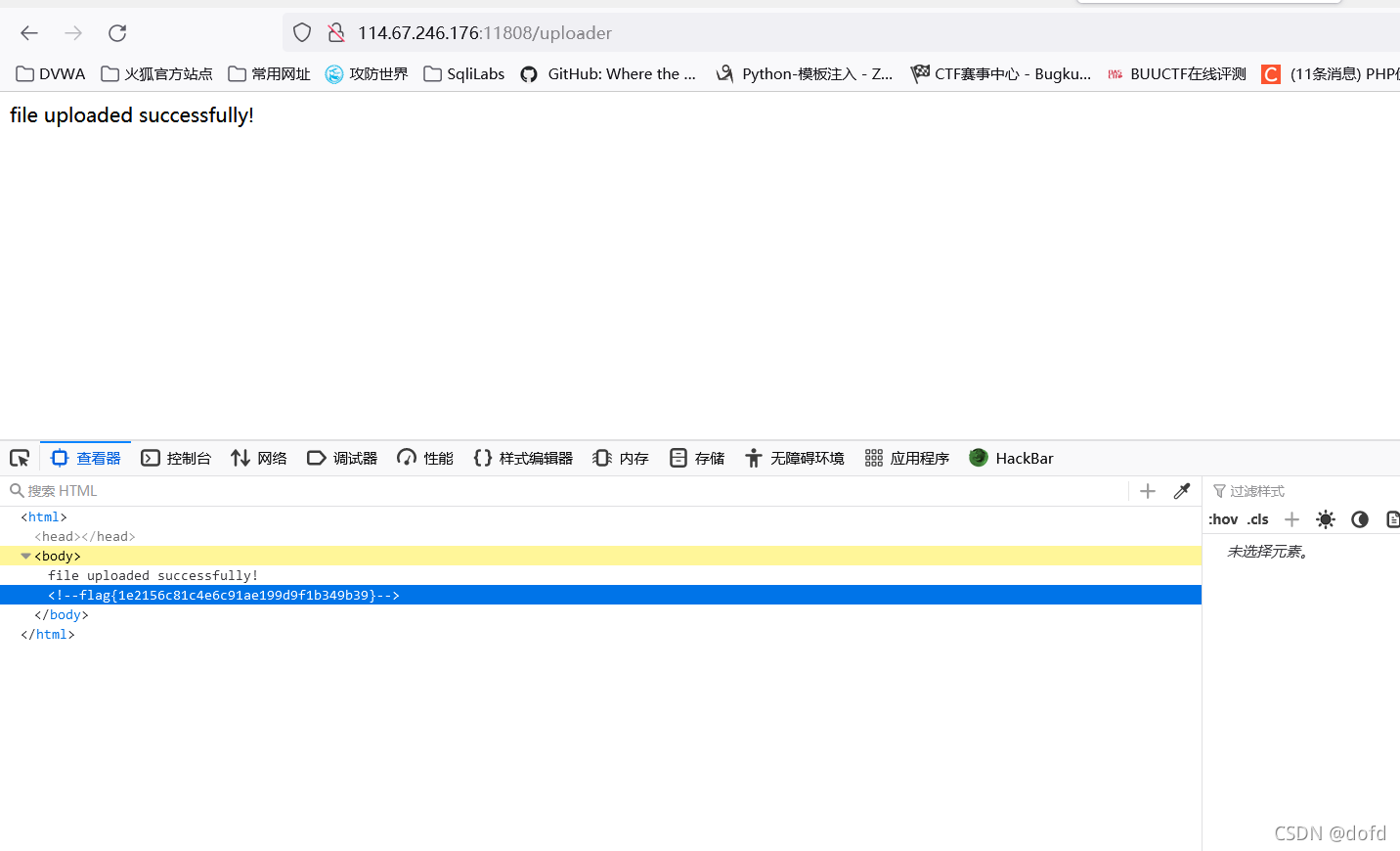Switch to the 存储 storage tab
Image resolution: width=1400 pixels, height=851 pixels.
(697, 459)
